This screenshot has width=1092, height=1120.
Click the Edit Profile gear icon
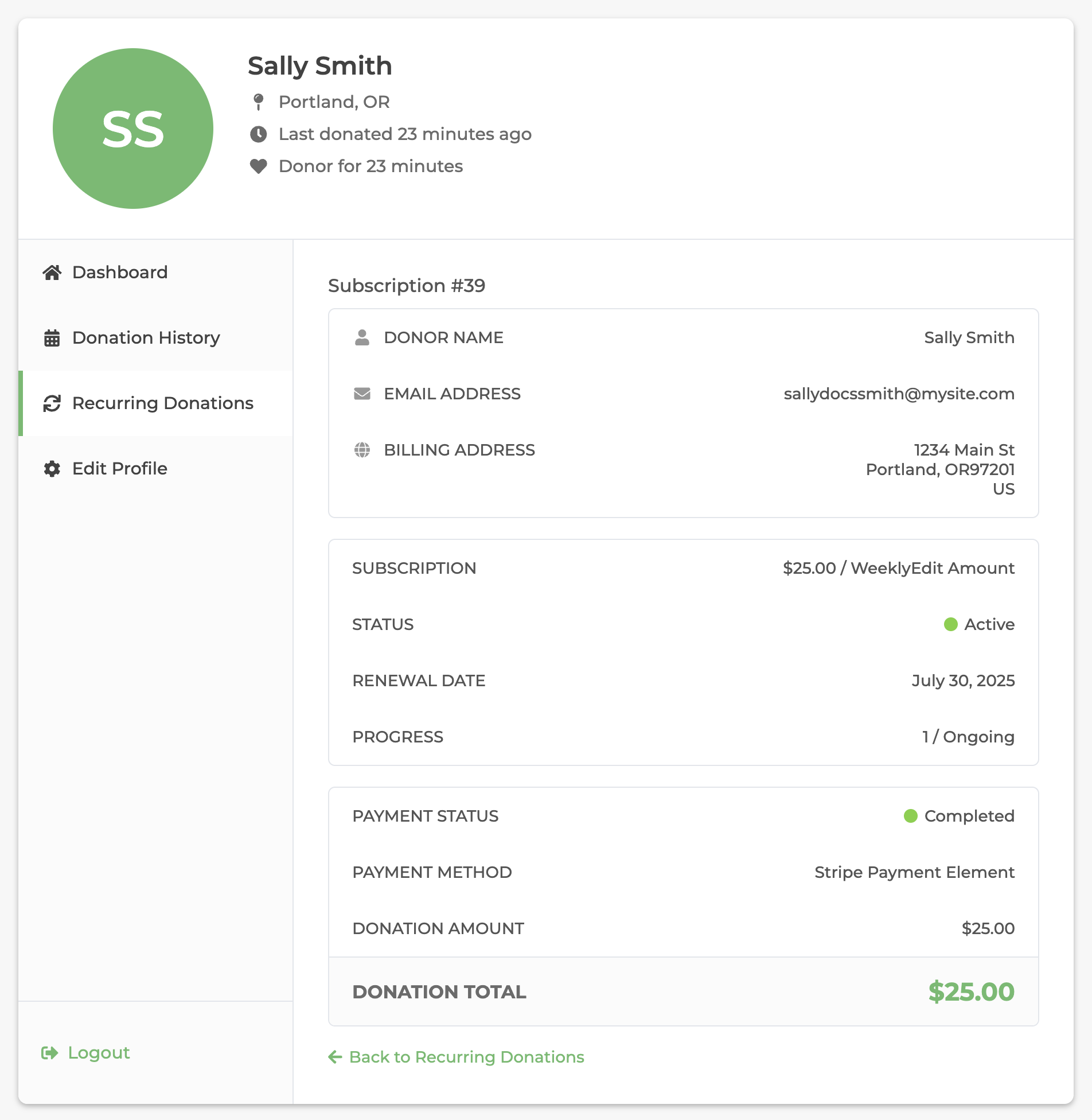52,469
